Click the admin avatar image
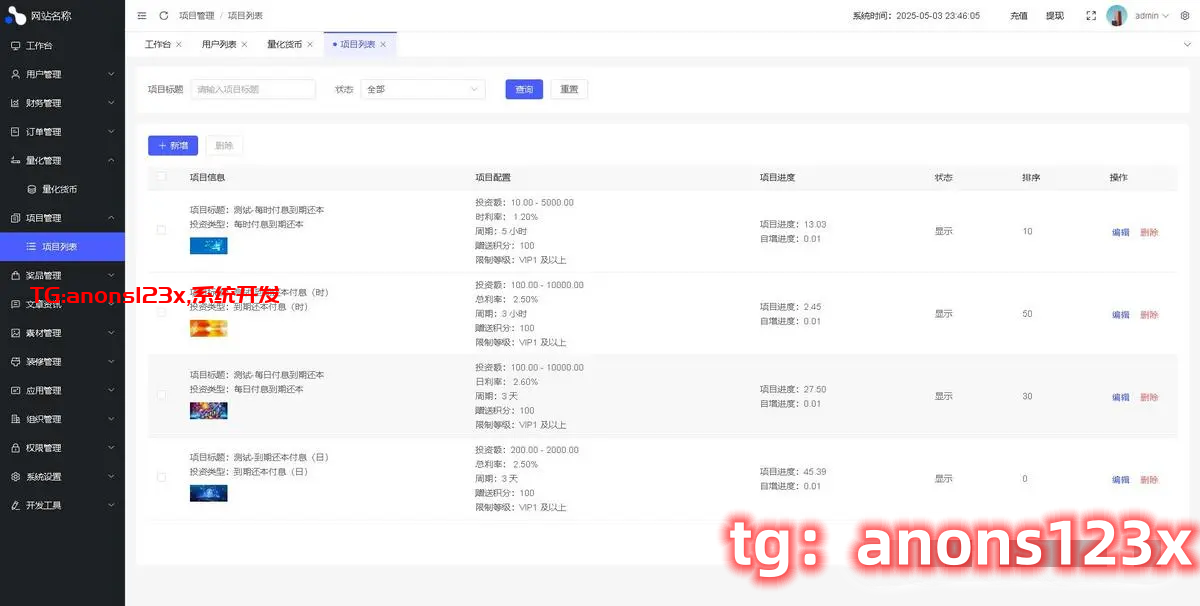Viewport: 1200px width, 606px height. click(x=1117, y=16)
